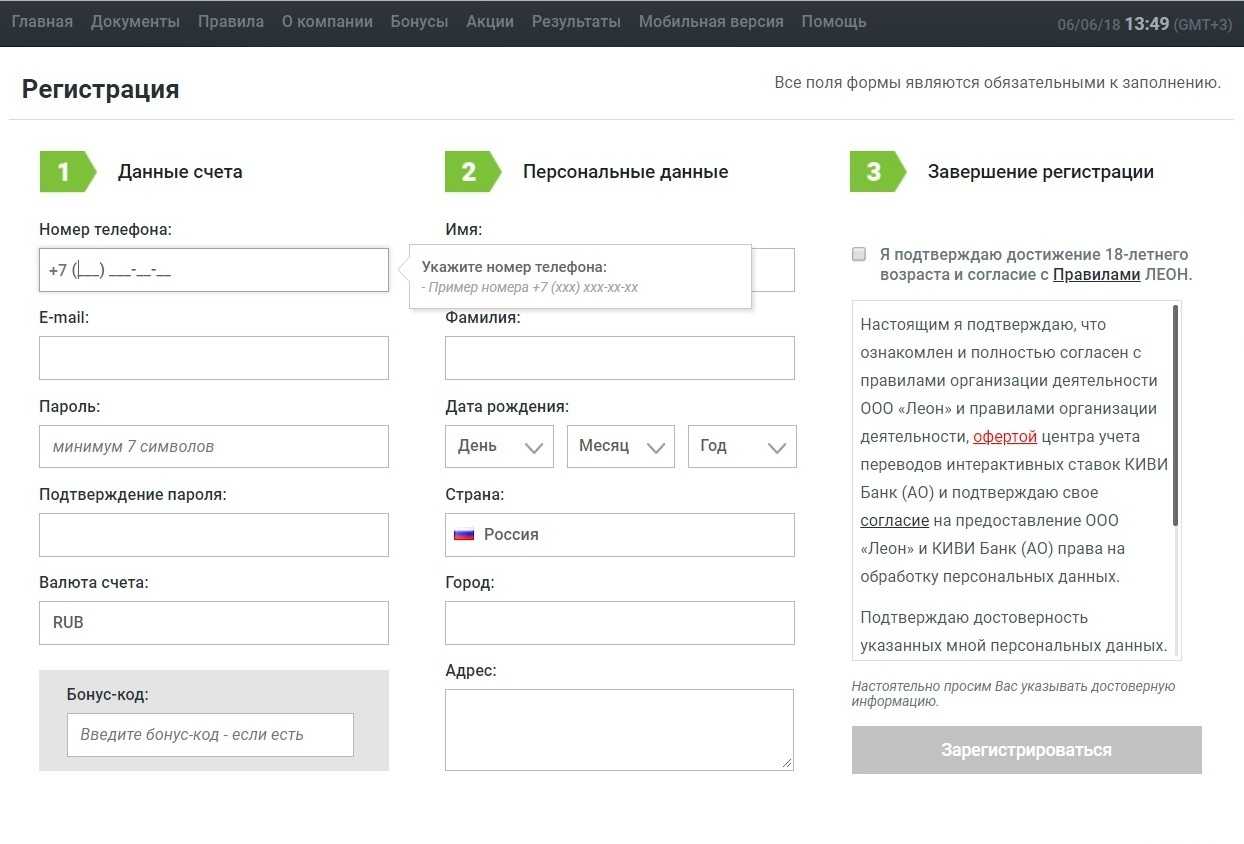Click the Бонус-код input field
This screenshot has width=1244, height=844.
(210, 735)
